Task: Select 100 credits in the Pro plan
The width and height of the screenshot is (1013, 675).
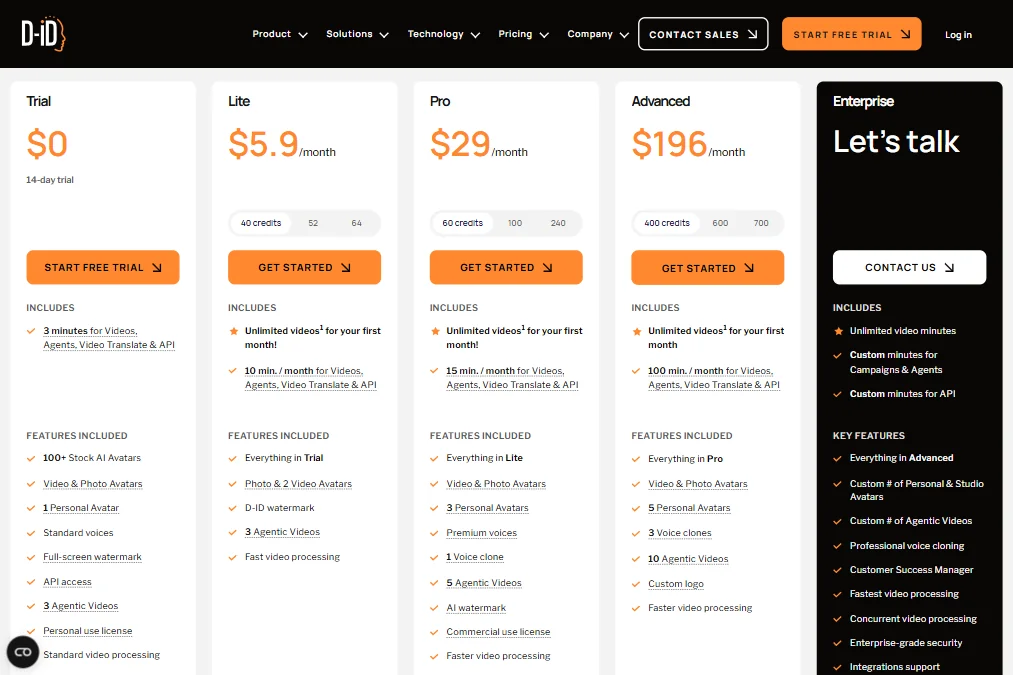Action: pos(515,223)
